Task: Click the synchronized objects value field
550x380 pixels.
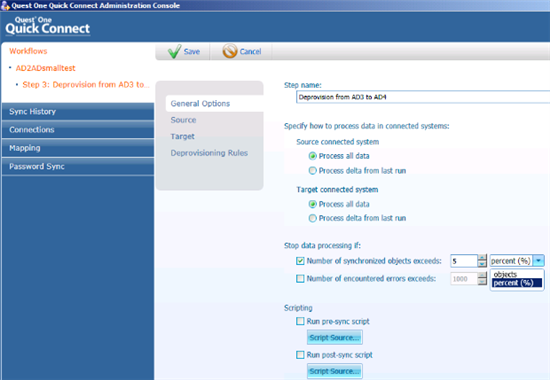Action: point(464,261)
